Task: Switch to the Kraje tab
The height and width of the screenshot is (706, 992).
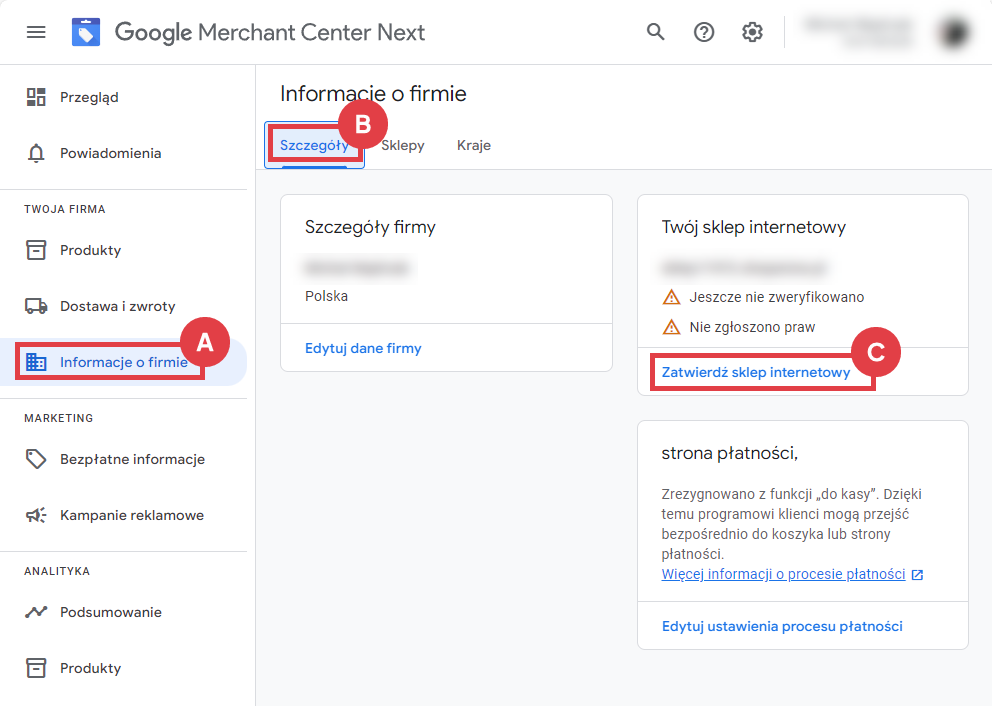Action: coord(474,145)
